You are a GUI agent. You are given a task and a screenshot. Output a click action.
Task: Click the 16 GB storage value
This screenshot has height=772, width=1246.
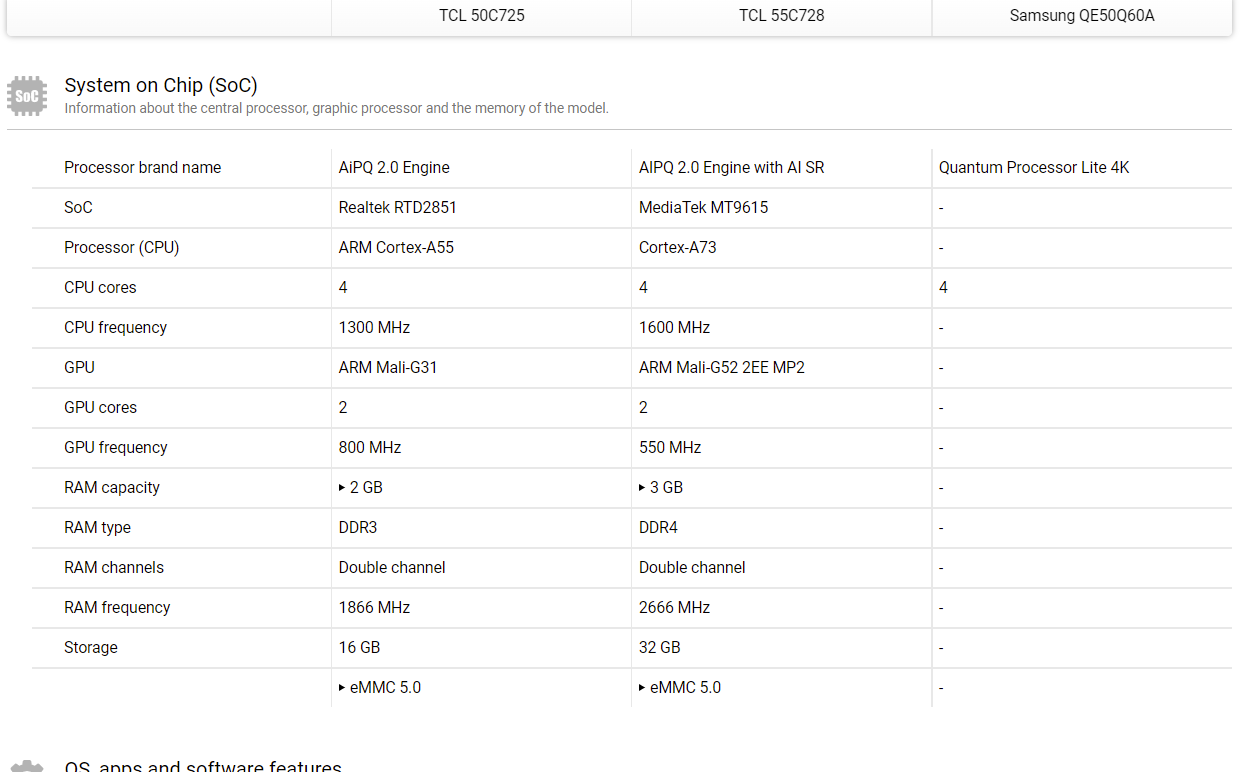pyautogui.click(x=359, y=648)
